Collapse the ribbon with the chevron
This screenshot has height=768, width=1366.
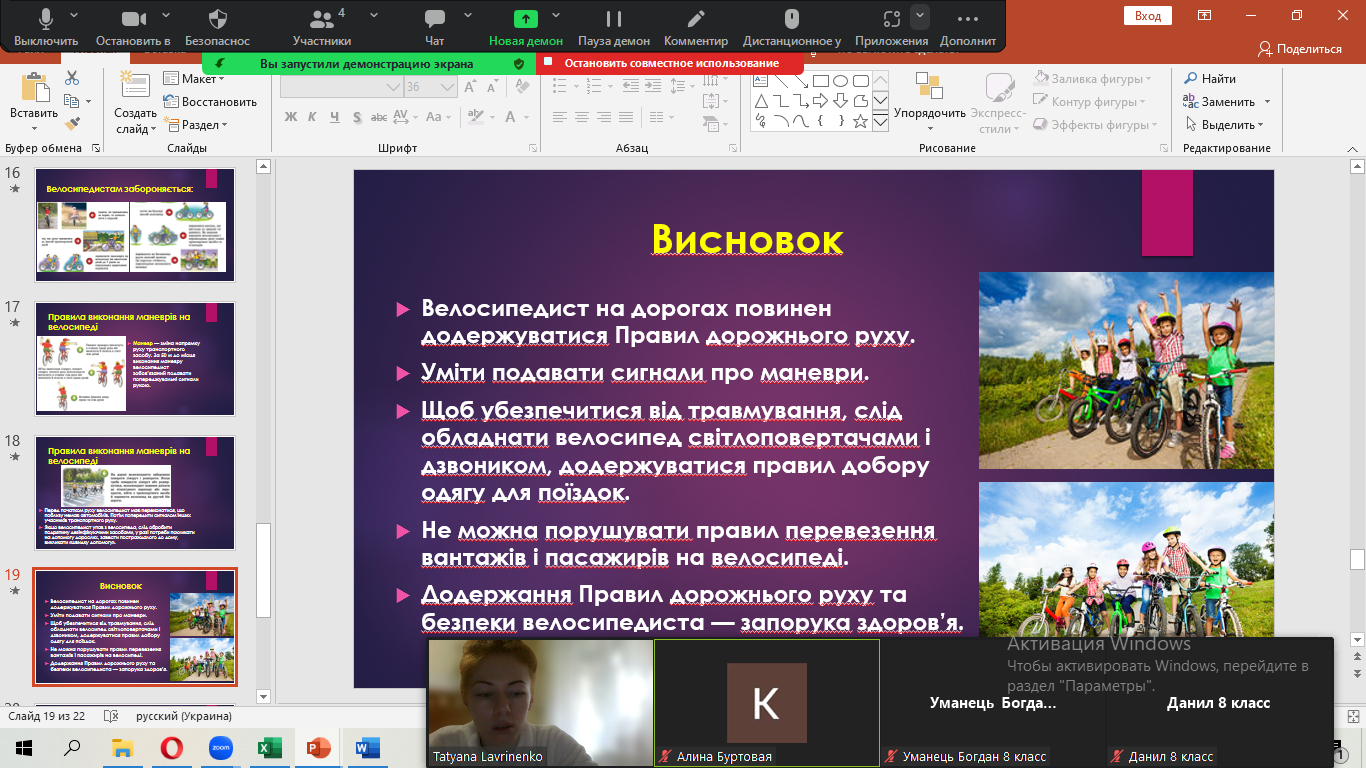point(1355,148)
